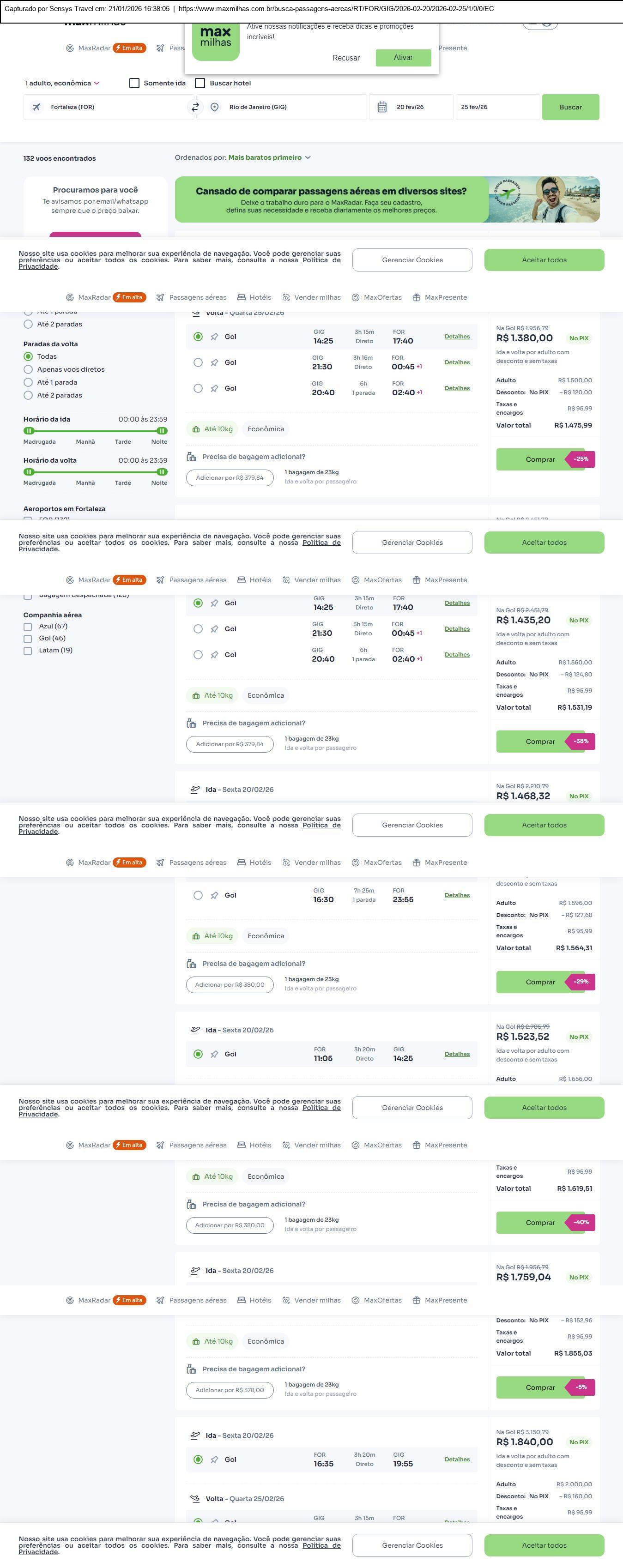Check the Buscar hotel option
The image size is (623, 1568).
click(x=200, y=84)
